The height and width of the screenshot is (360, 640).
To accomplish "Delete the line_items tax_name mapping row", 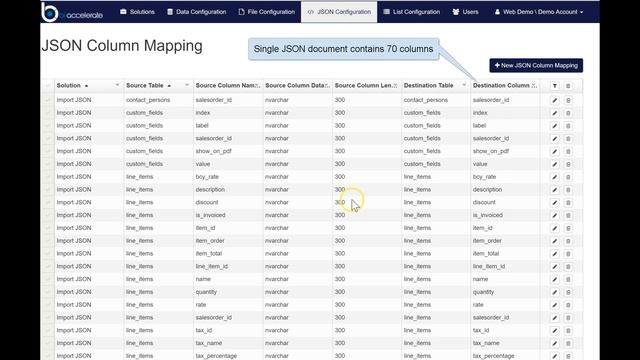I will point(568,343).
